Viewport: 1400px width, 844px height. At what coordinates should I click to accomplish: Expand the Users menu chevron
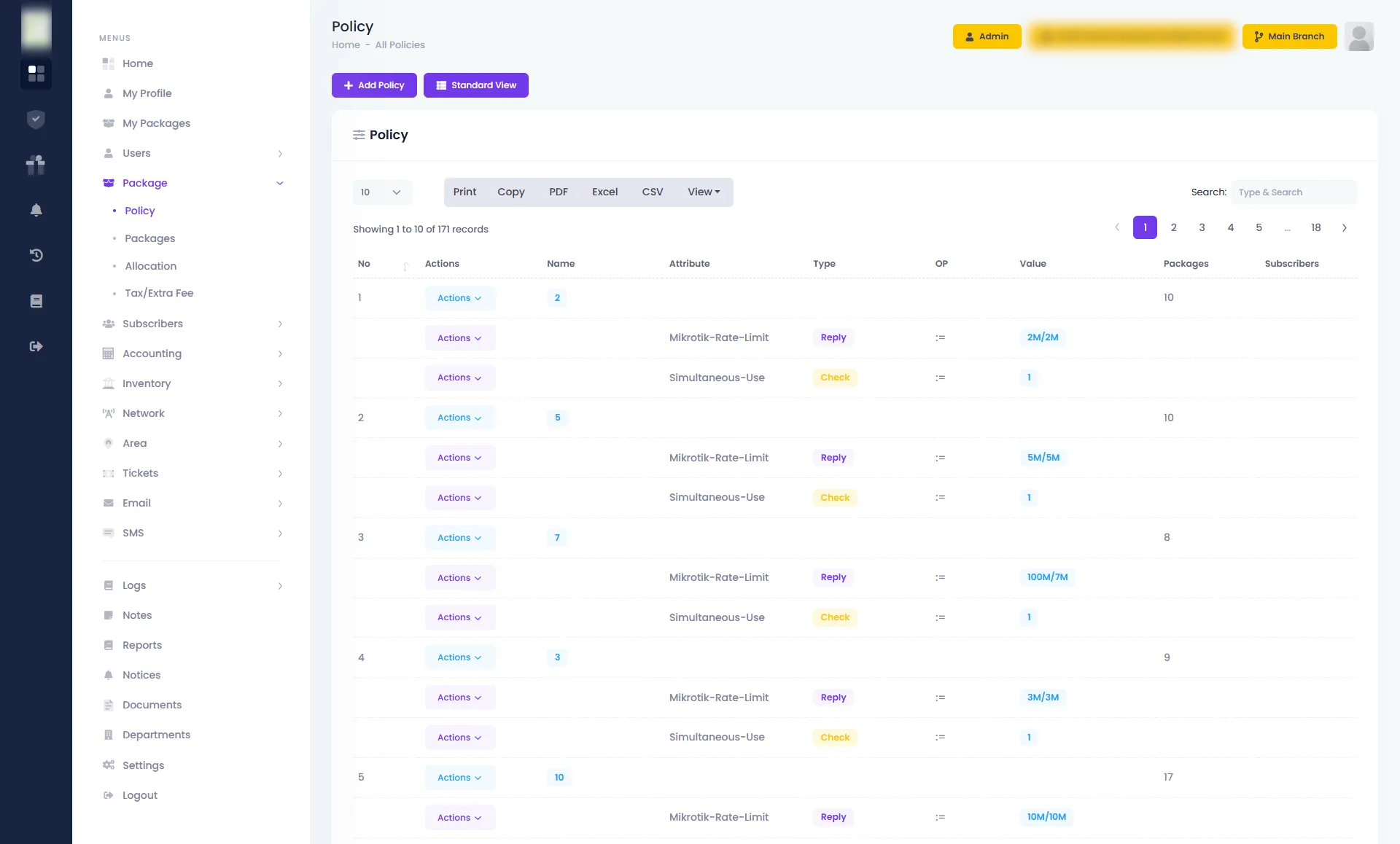(x=280, y=154)
